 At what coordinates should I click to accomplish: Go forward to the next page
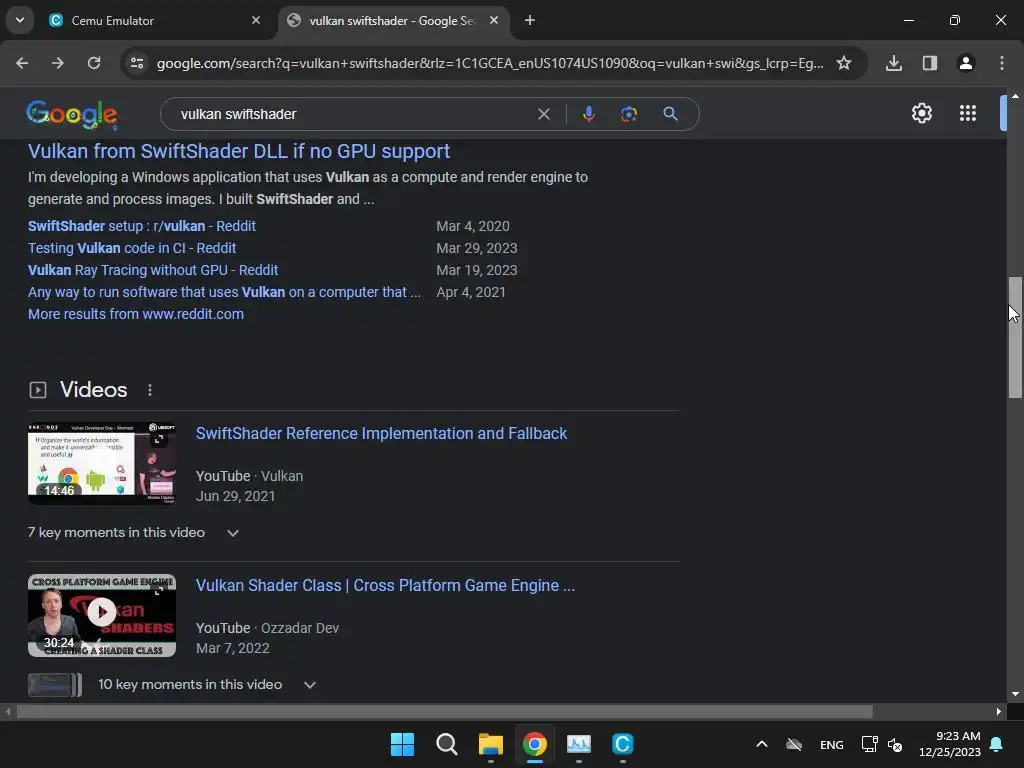tap(58, 63)
